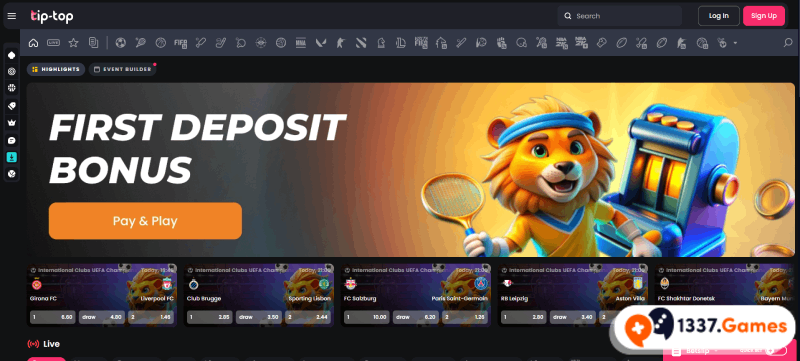Screen dimensions: 800x361
Task: Select the first NBA 2K esports icon
Action: tap(561, 43)
